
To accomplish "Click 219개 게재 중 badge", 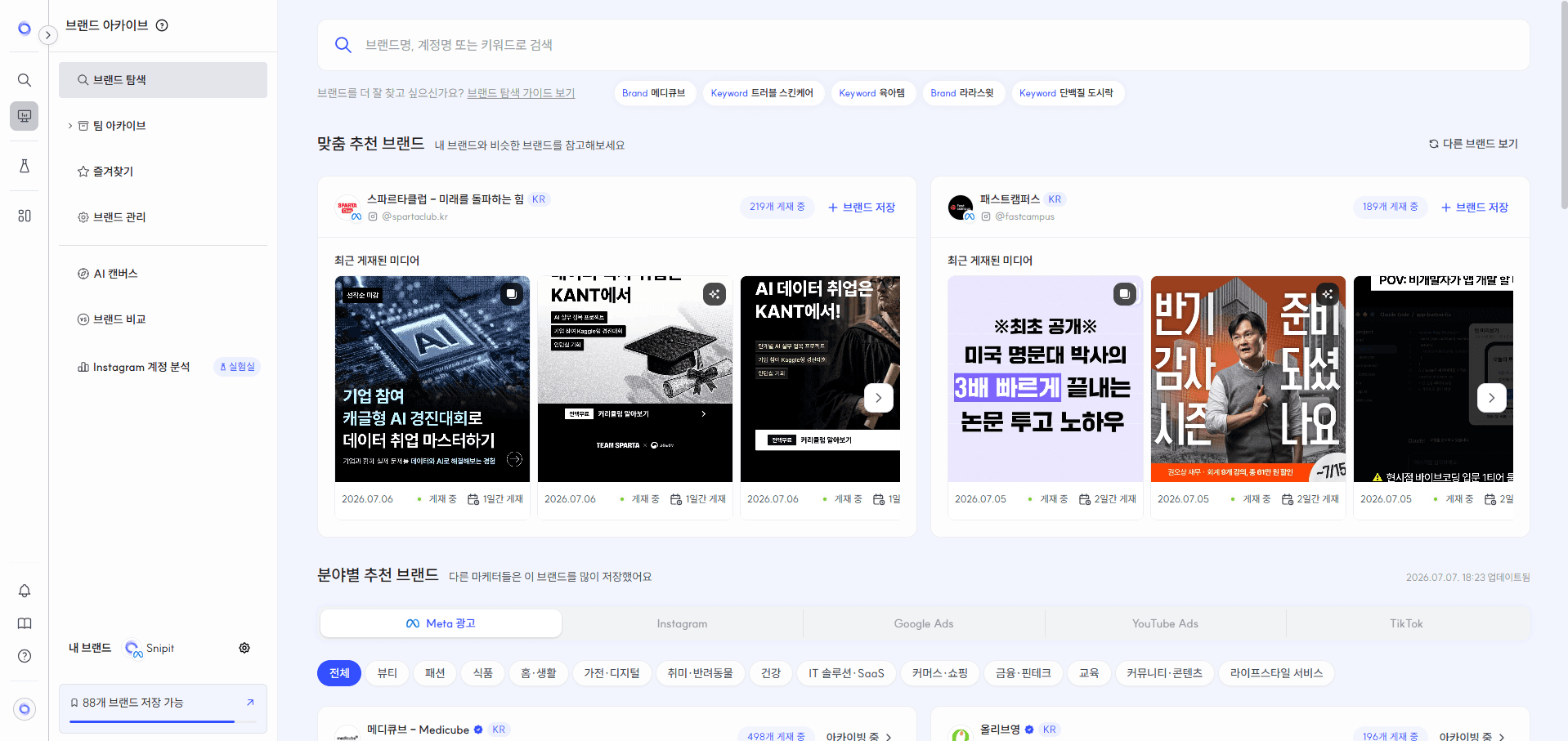I will 777,208.
